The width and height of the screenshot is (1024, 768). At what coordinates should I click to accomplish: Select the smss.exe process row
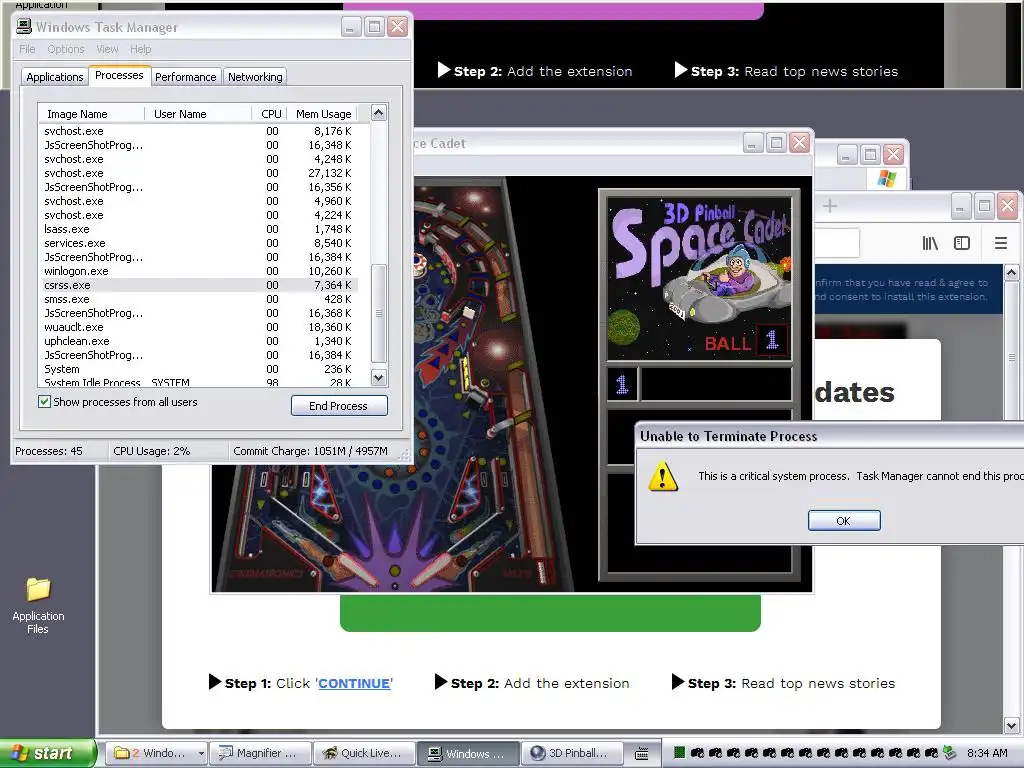pyautogui.click(x=199, y=299)
